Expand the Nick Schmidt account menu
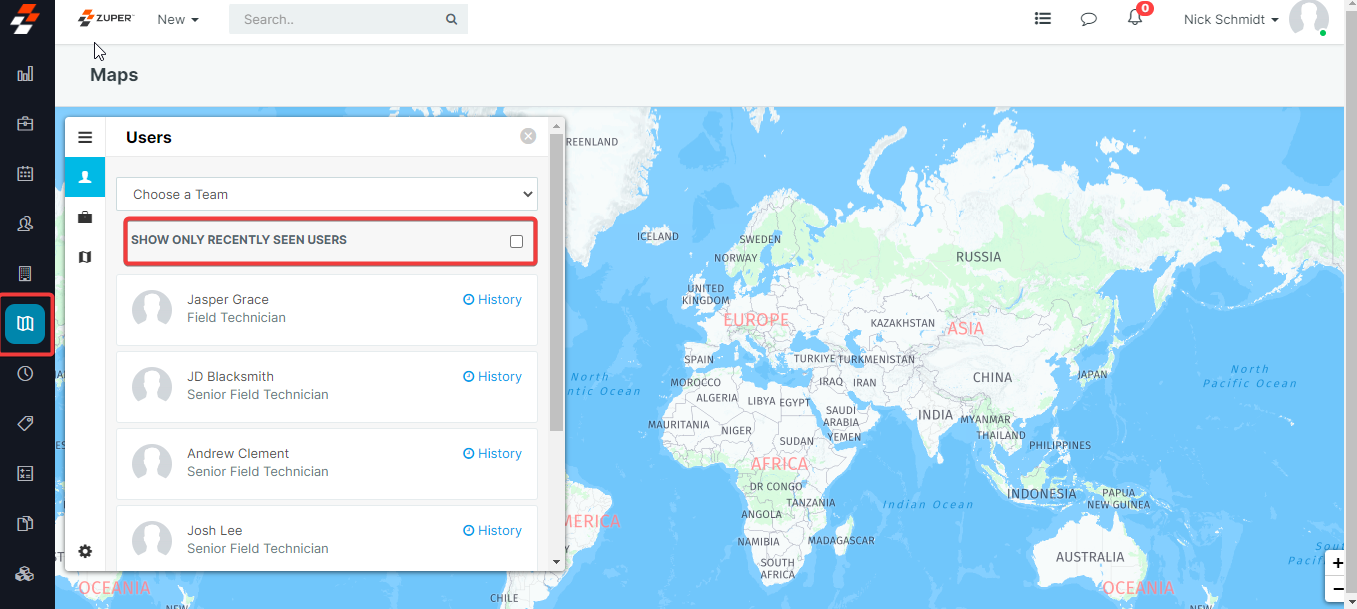This screenshot has width=1357, height=609. [x=1230, y=19]
